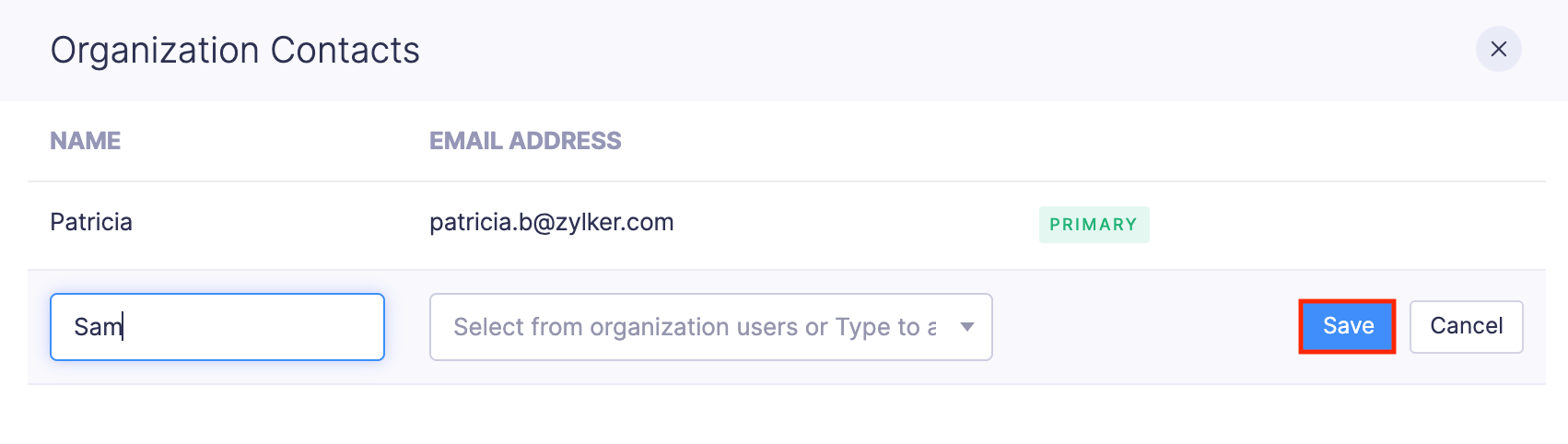Click the downward triangle in email field
This screenshot has height=444, width=1568.
tap(966, 327)
